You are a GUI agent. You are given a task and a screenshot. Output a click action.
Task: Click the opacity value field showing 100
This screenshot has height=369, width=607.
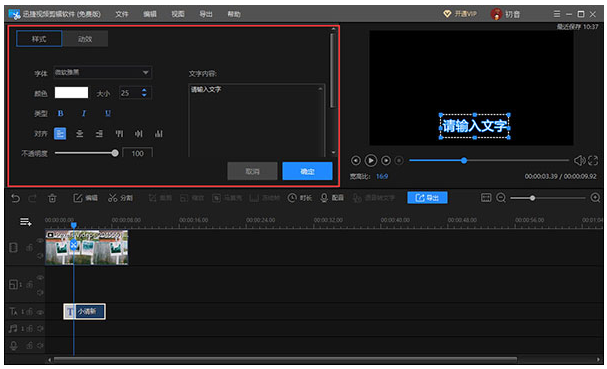click(137, 153)
